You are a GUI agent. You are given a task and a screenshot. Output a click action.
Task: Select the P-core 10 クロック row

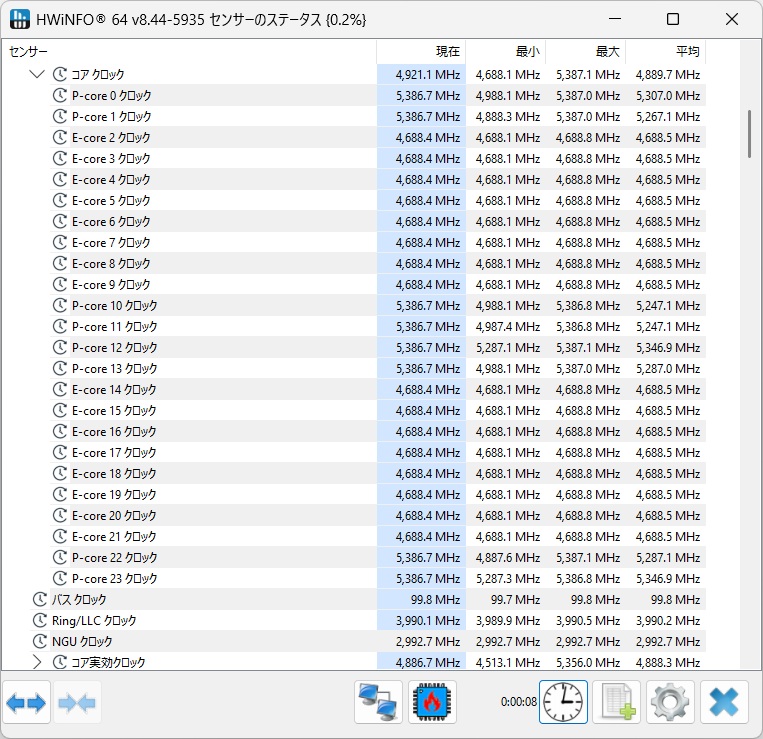pos(378,305)
